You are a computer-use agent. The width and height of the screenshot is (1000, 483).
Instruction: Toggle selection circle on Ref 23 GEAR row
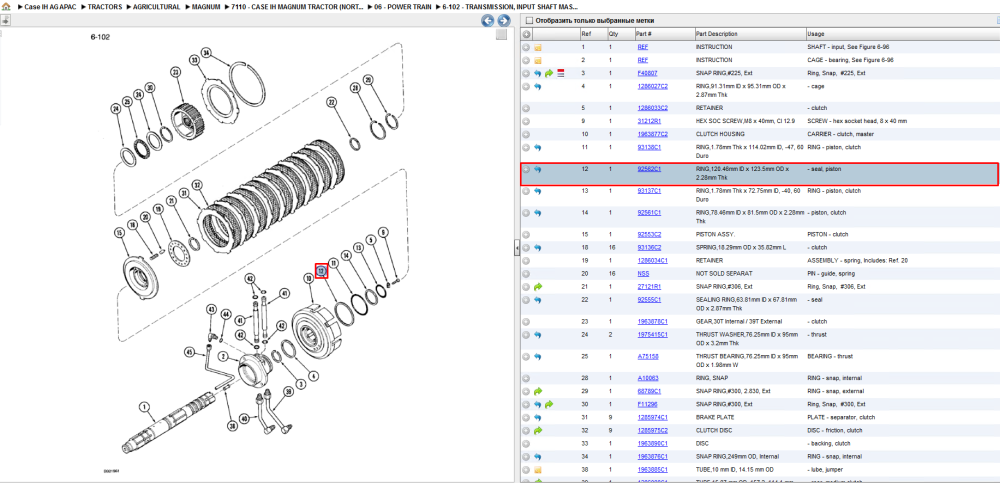coord(526,322)
